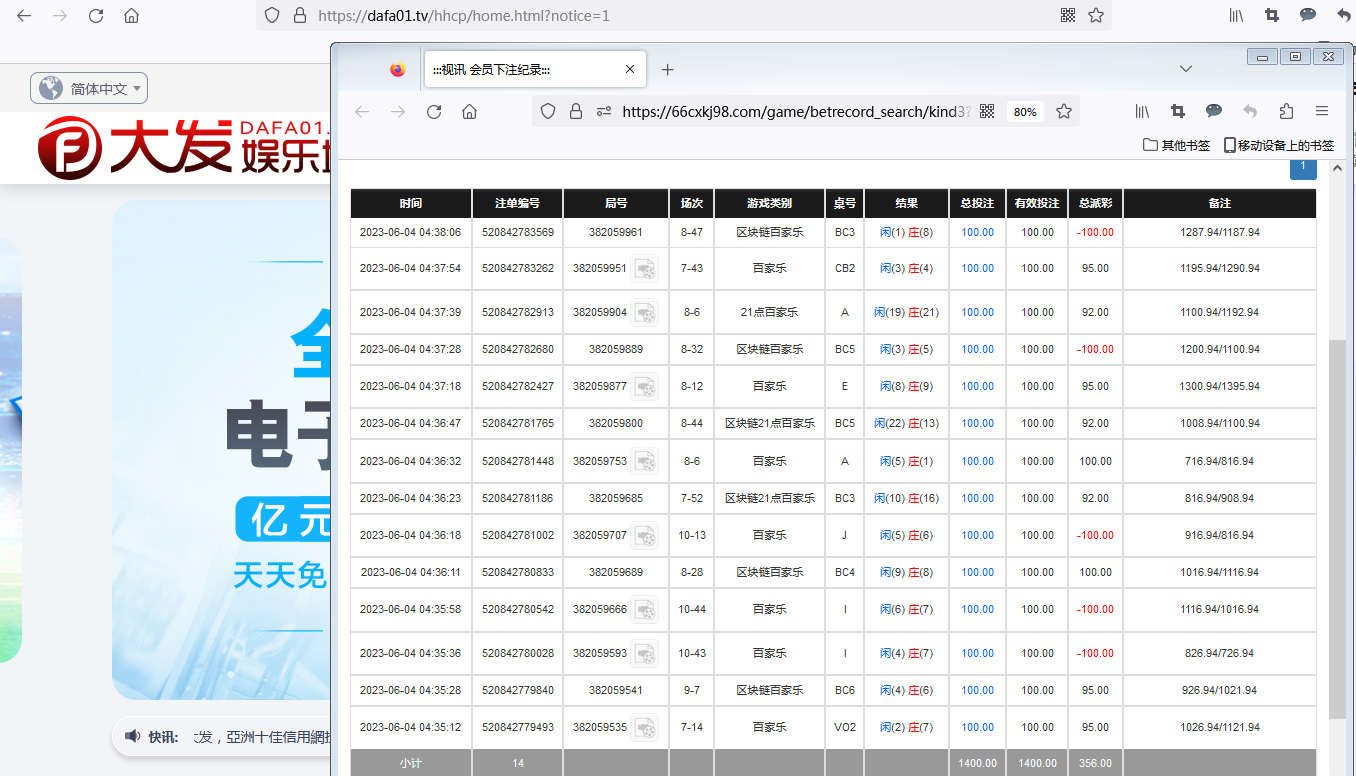Click the screenshot crop icon in the back window toolbar

click(1272, 16)
